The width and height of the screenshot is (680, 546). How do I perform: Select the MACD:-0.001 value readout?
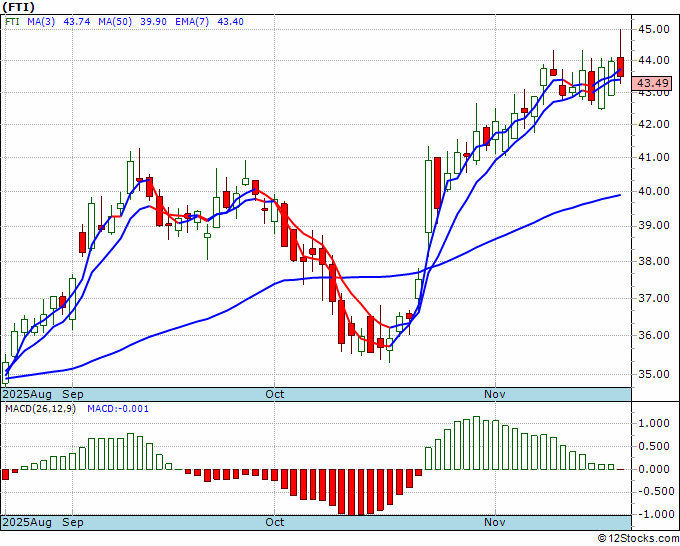[x=118, y=409]
